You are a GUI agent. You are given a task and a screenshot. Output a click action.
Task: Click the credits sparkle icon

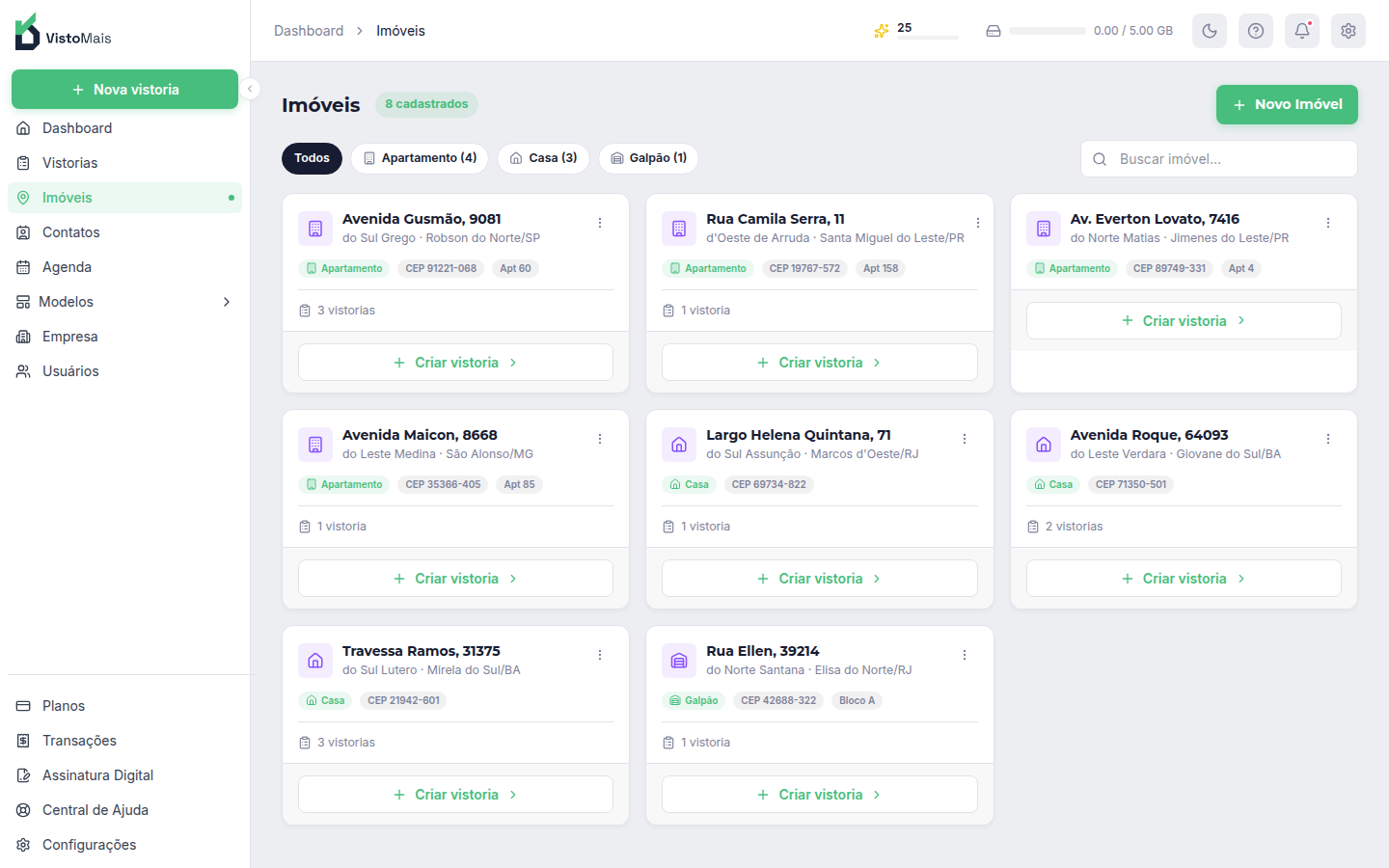pyautogui.click(x=882, y=31)
